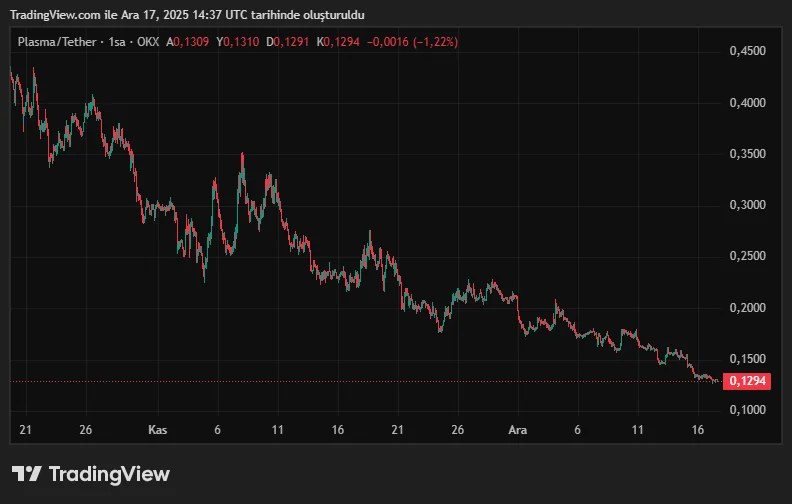This screenshot has width=792, height=504.
Task: Click the 0,2500 price axis label
Action: point(747,256)
